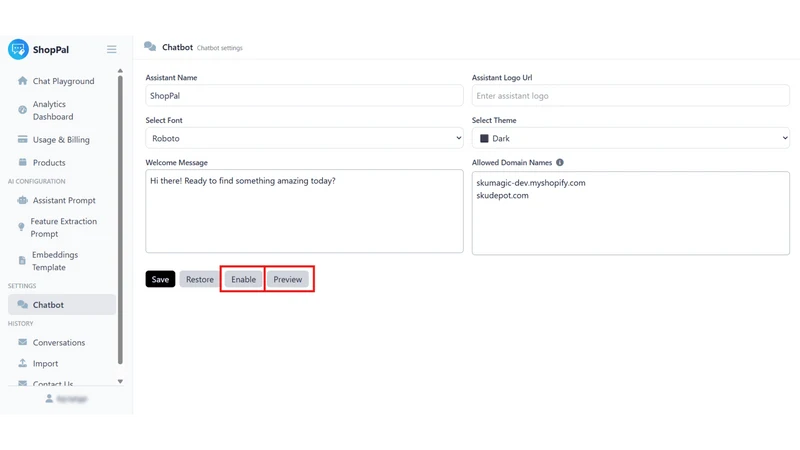
Task: Click the Import upload icon
Action: tap(22, 363)
